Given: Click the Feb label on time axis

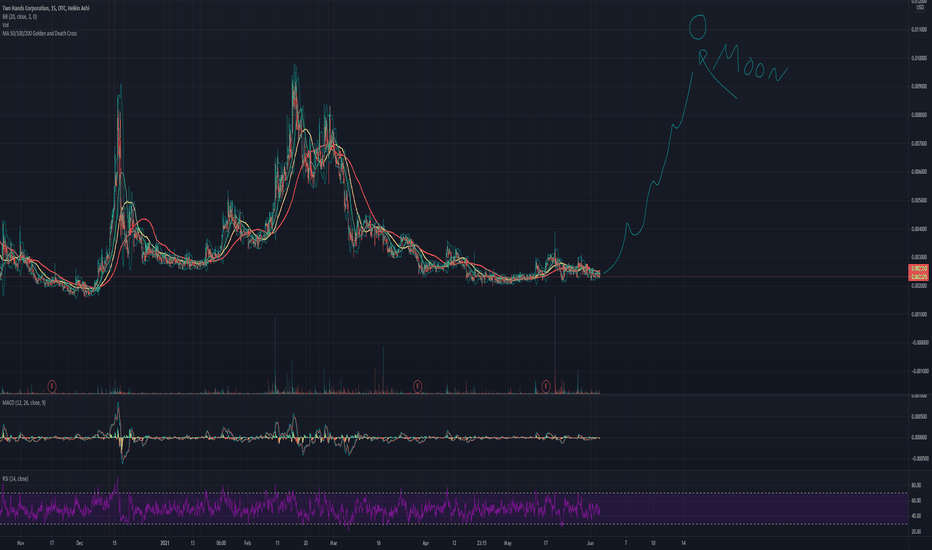Looking at the screenshot, I should tap(248, 543).
